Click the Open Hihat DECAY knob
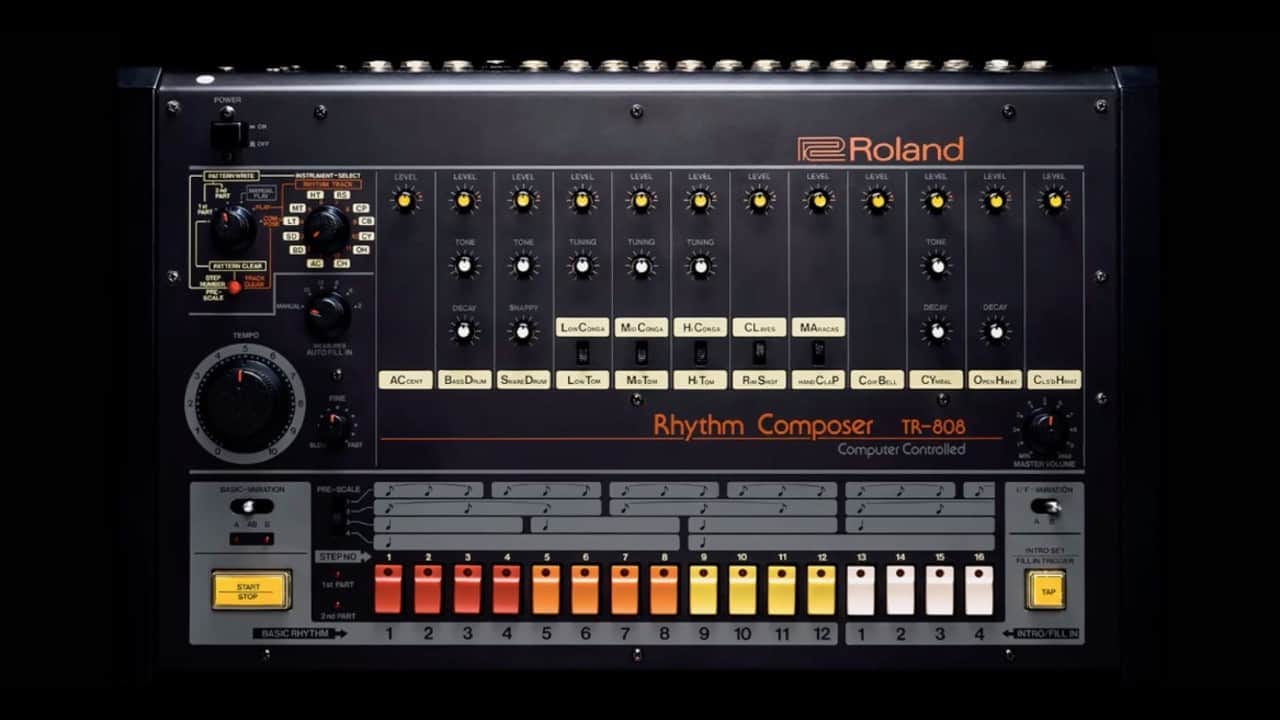Image resolution: width=1280 pixels, height=720 pixels. click(x=995, y=331)
